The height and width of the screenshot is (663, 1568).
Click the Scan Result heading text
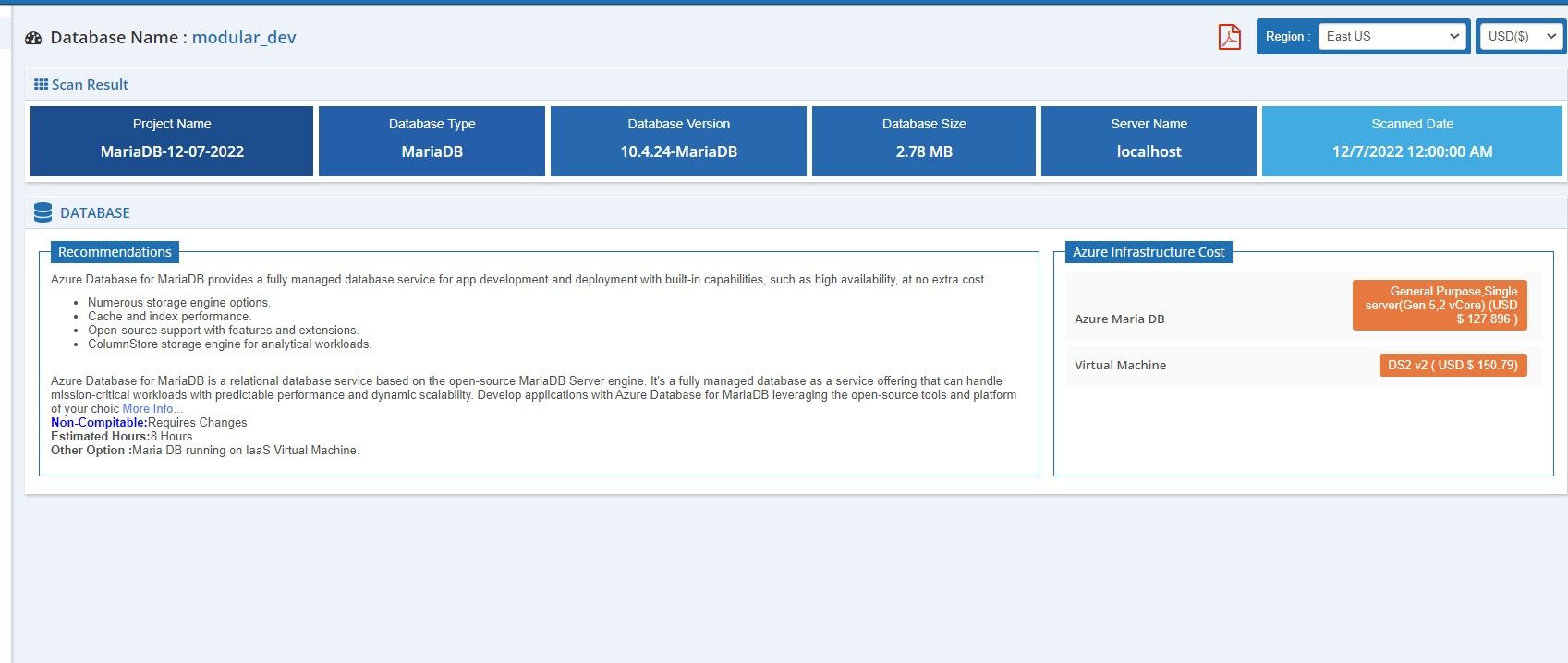(x=90, y=84)
